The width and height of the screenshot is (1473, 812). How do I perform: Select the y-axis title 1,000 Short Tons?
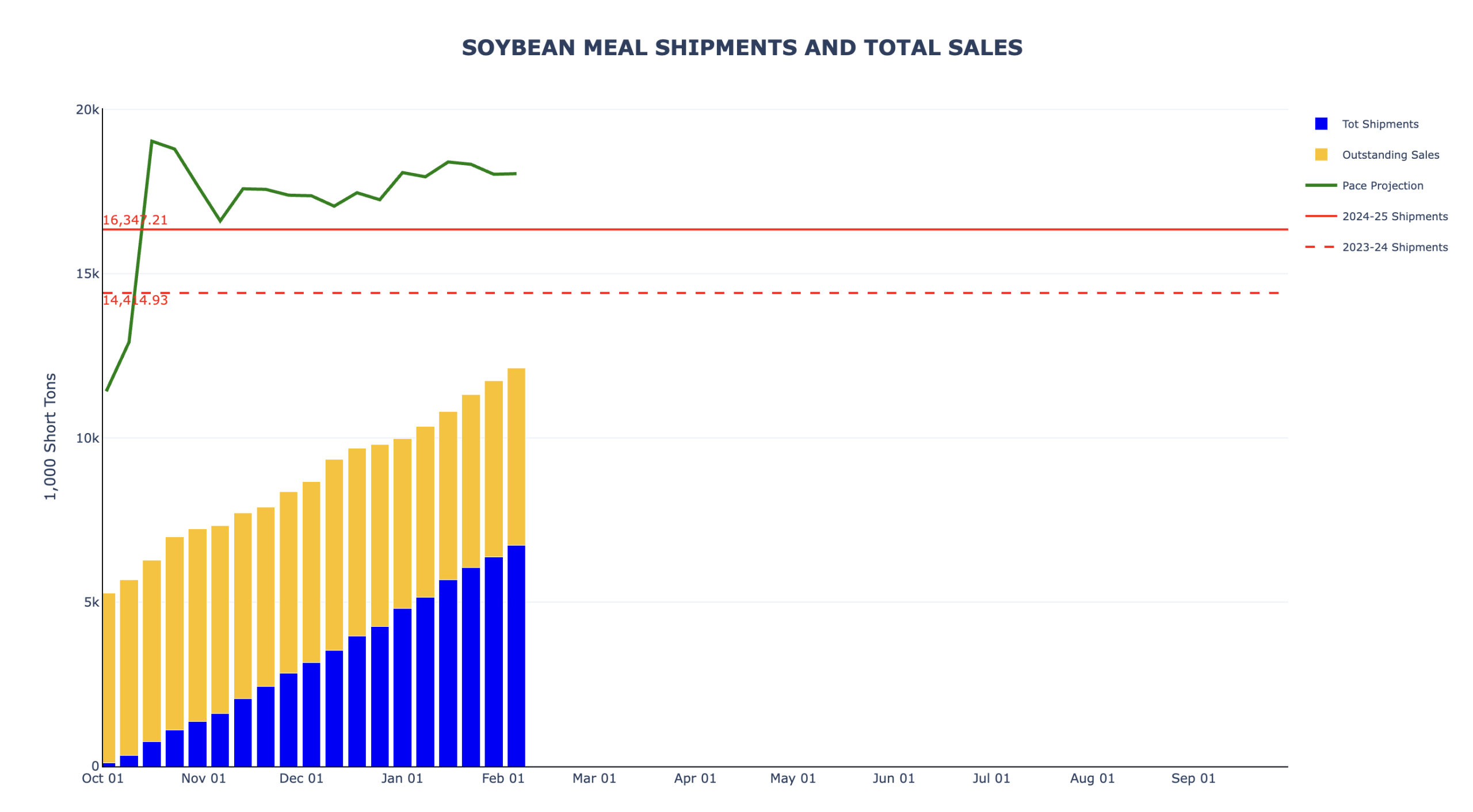[x=51, y=436]
